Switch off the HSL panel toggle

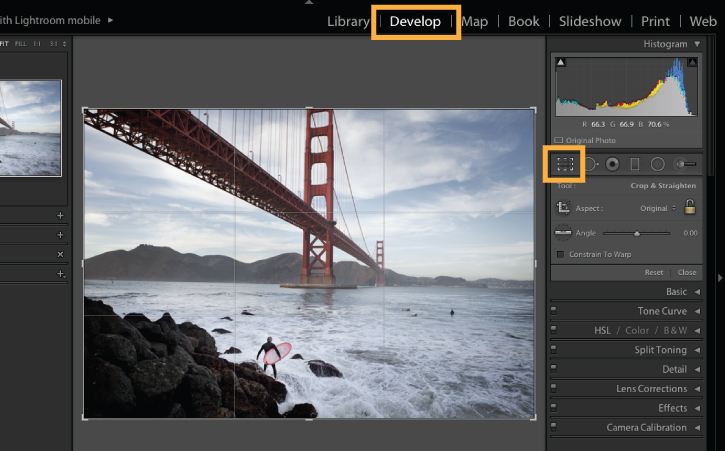tap(553, 330)
